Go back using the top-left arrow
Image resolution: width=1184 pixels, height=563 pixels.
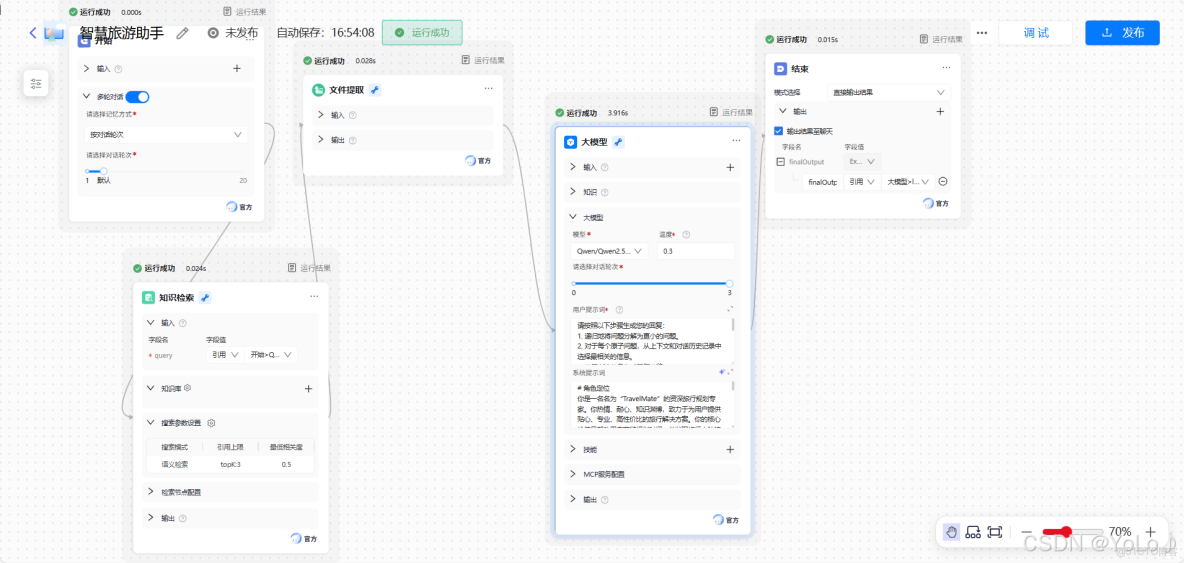coord(32,32)
